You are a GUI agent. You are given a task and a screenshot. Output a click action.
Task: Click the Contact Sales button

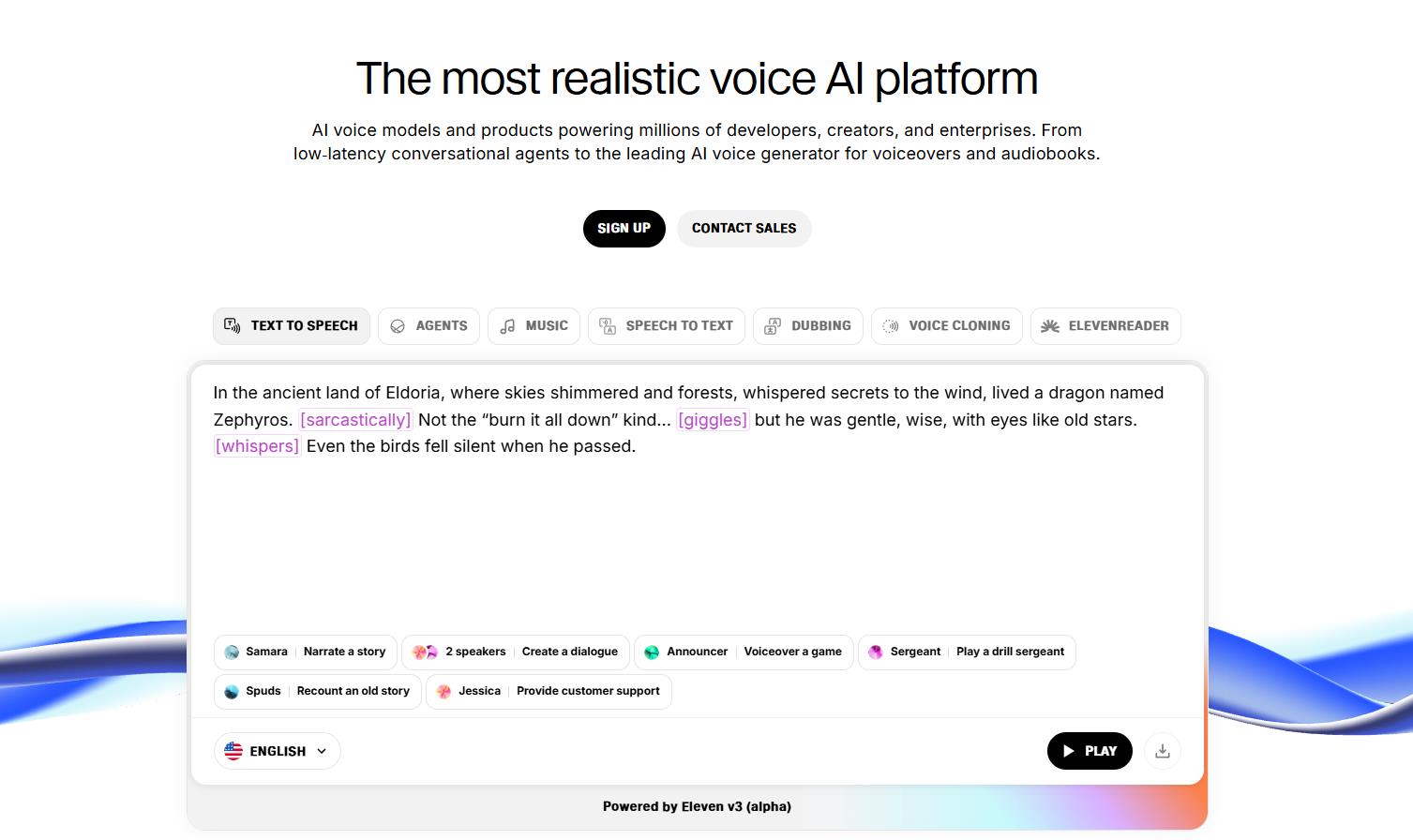coord(744,229)
